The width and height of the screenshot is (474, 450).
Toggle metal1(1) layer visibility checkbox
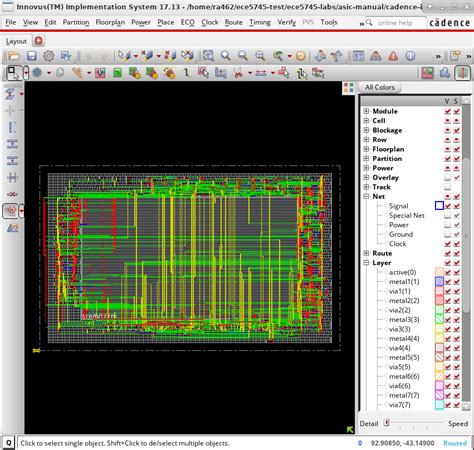[448, 281]
